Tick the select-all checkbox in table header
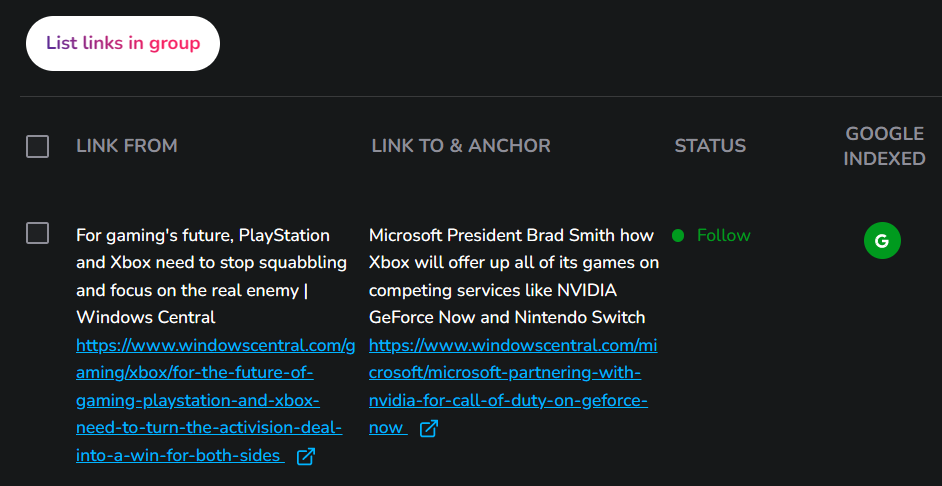Image resolution: width=942 pixels, height=486 pixels. pos(37,146)
